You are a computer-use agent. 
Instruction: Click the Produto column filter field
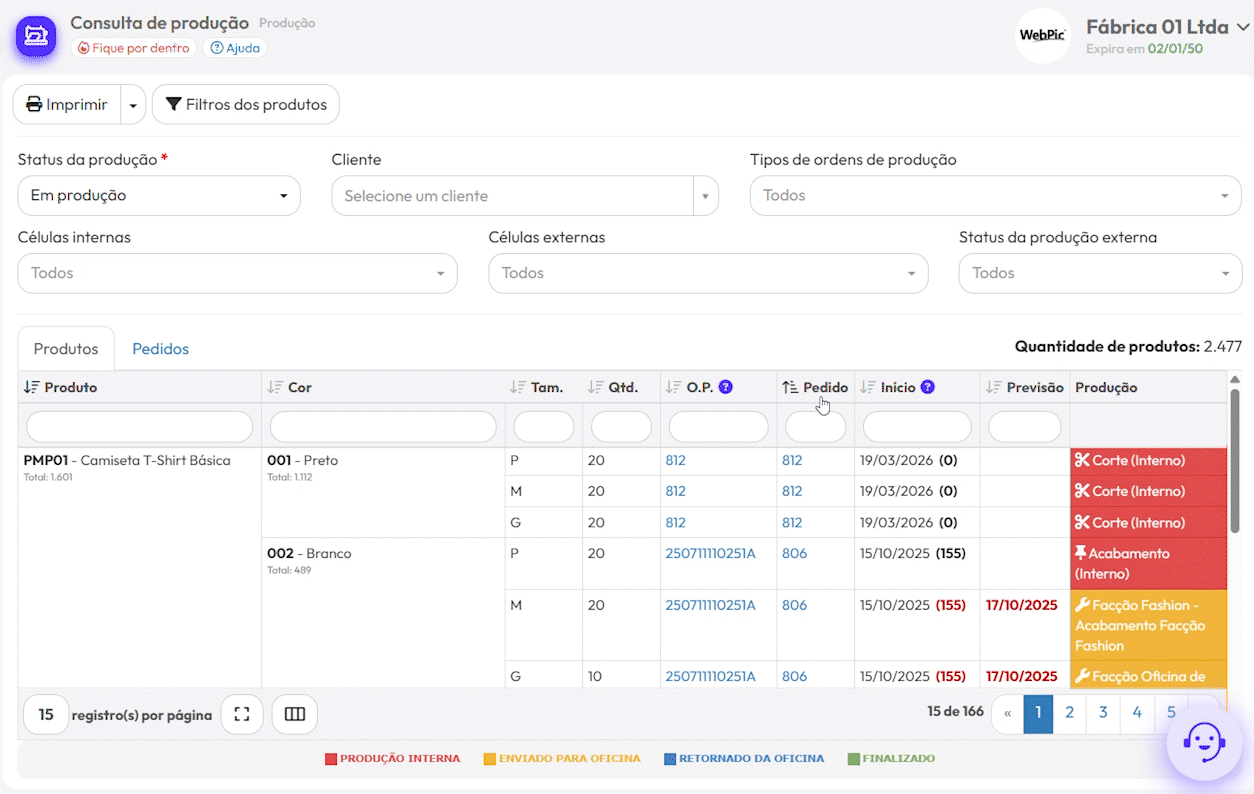click(x=139, y=427)
